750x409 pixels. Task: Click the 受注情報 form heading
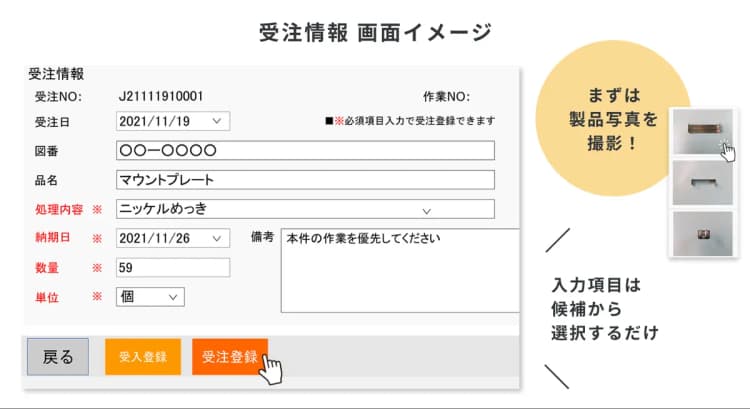tap(57, 74)
